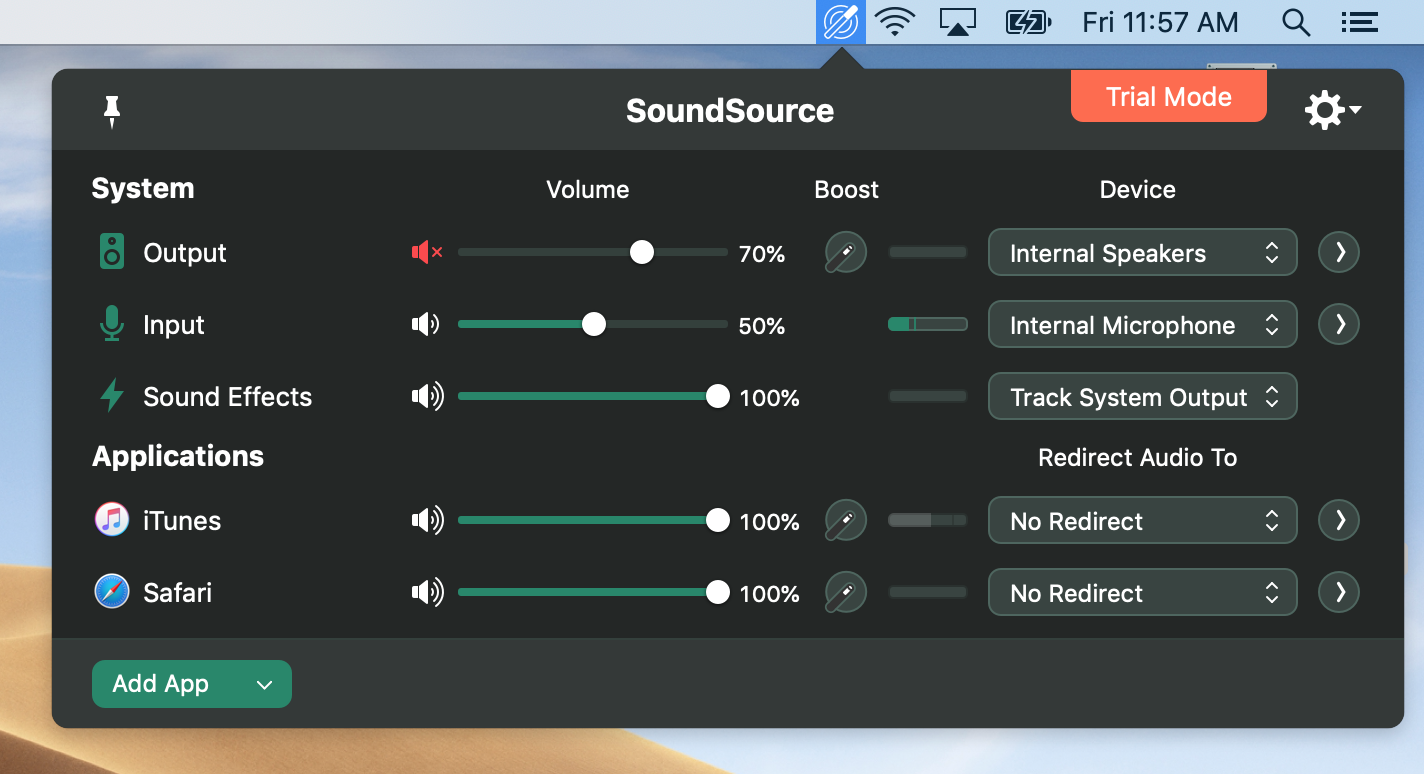Screen dimensions: 1424x774
Task: Expand Safari advanced settings arrow
Action: click(1339, 592)
